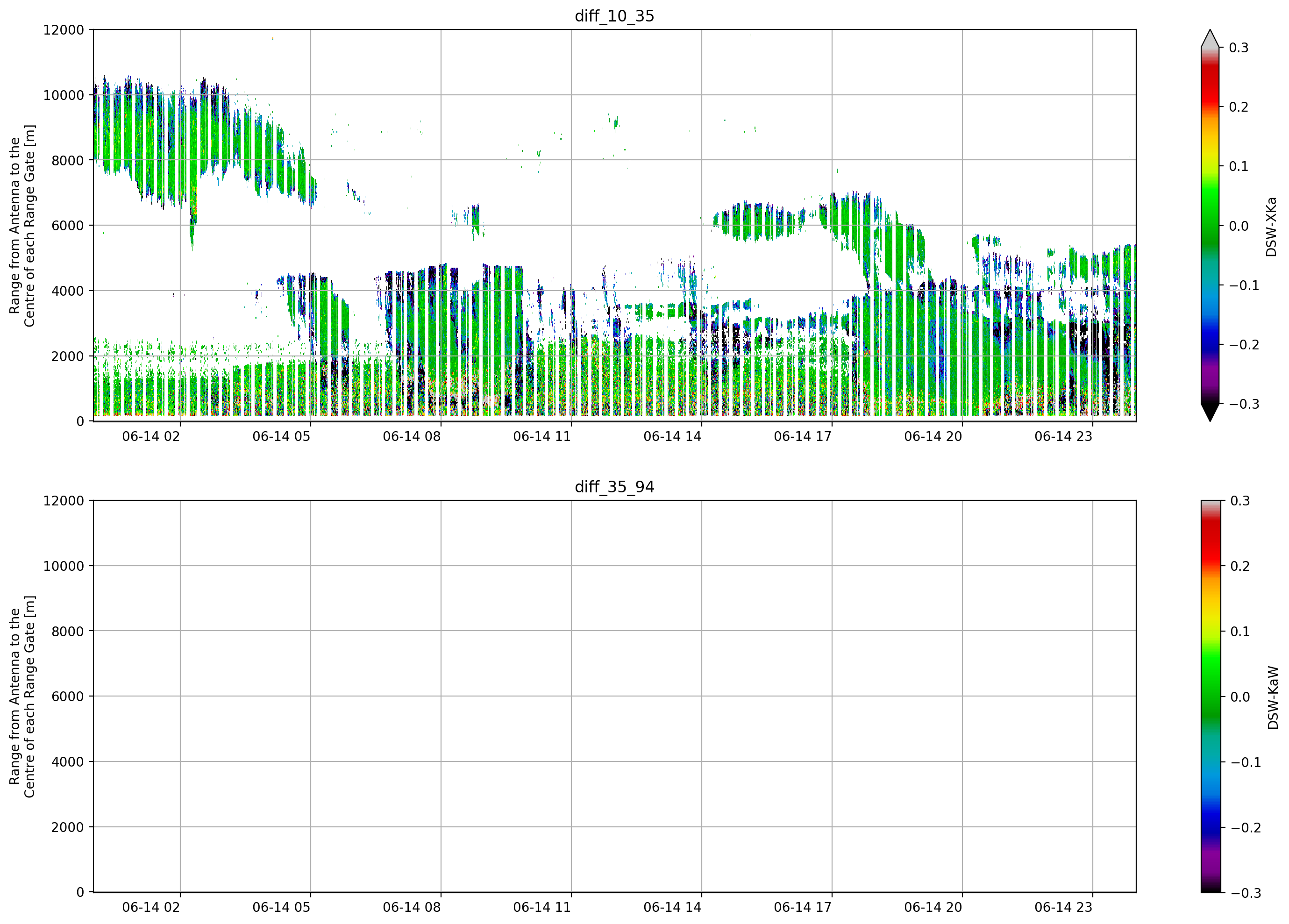Select the DSW-XKa colorbar label

(1271, 227)
